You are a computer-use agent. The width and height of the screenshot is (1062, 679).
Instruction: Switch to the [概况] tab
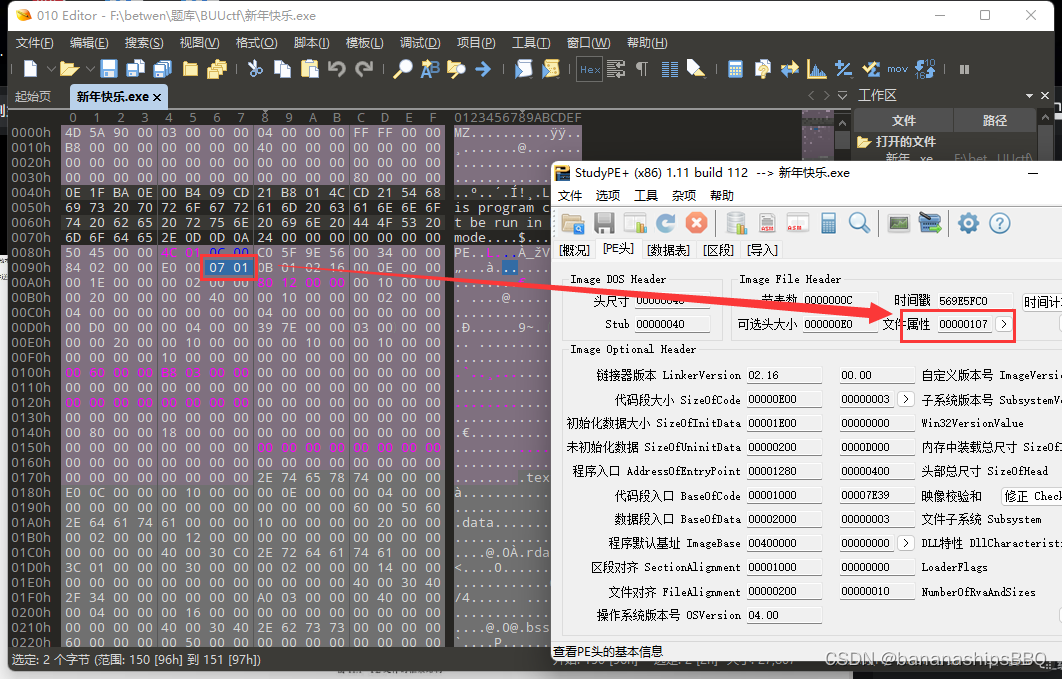(x=575, y=250)
